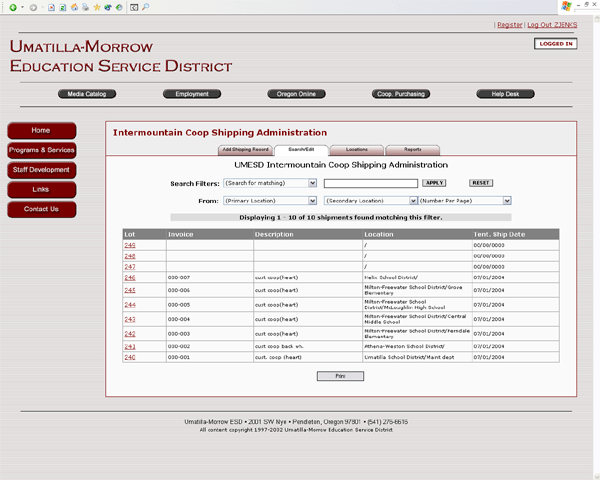This screenshot has width=600, height=480.
Task: Click the Tent. Ship Date column header
Action: [515, 234]
